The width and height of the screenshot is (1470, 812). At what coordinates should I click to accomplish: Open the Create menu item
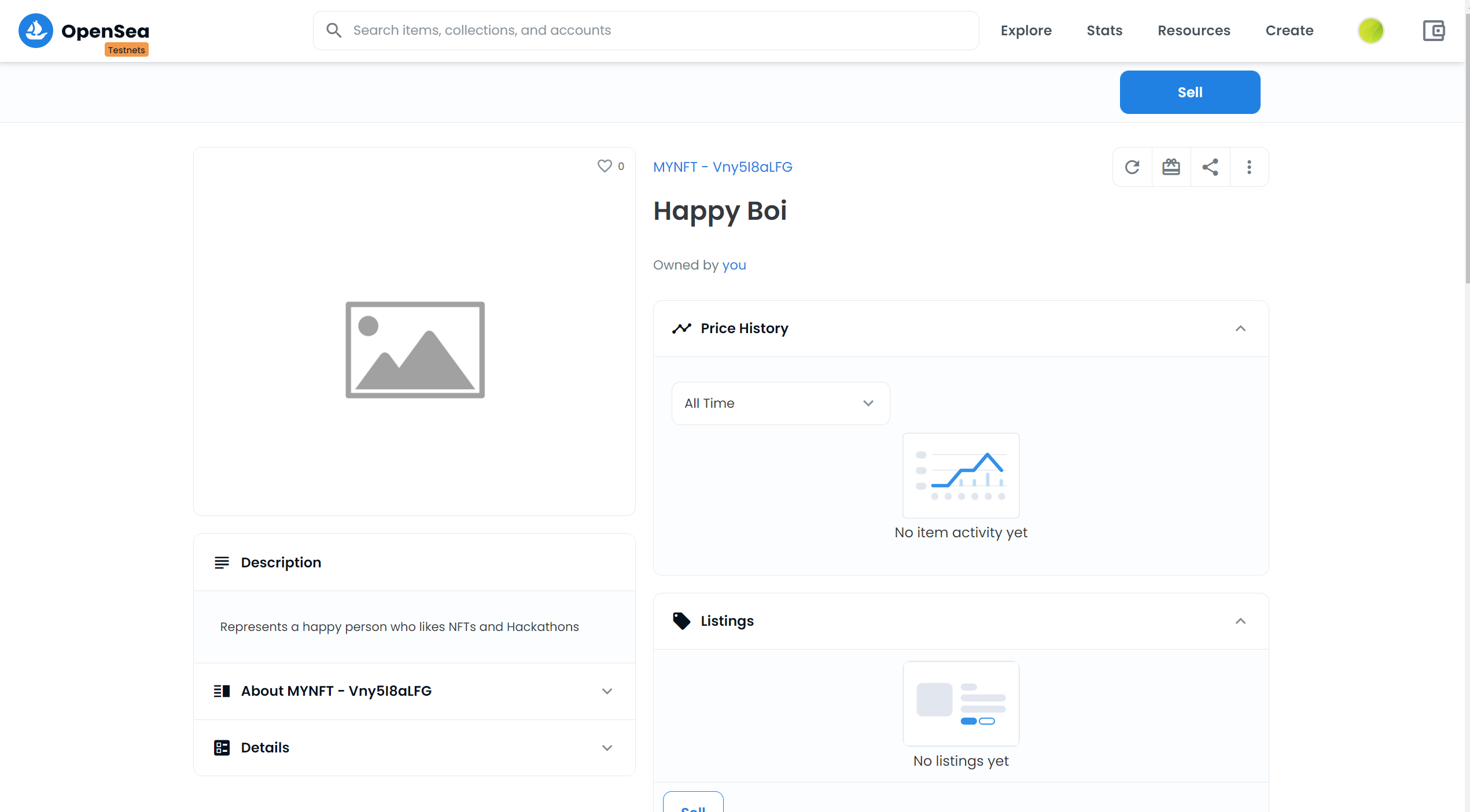tap(1290, 31)
